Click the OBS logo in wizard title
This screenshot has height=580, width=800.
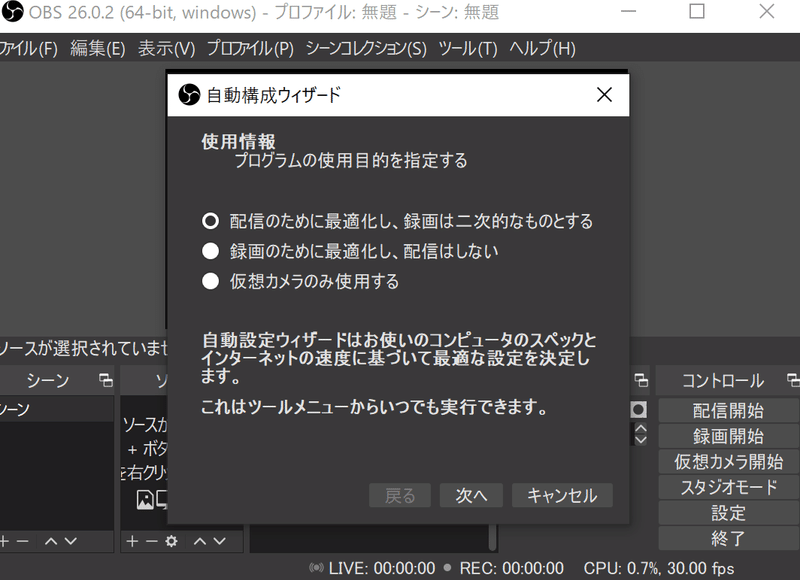pyautogui.click(x=189, y=94)
